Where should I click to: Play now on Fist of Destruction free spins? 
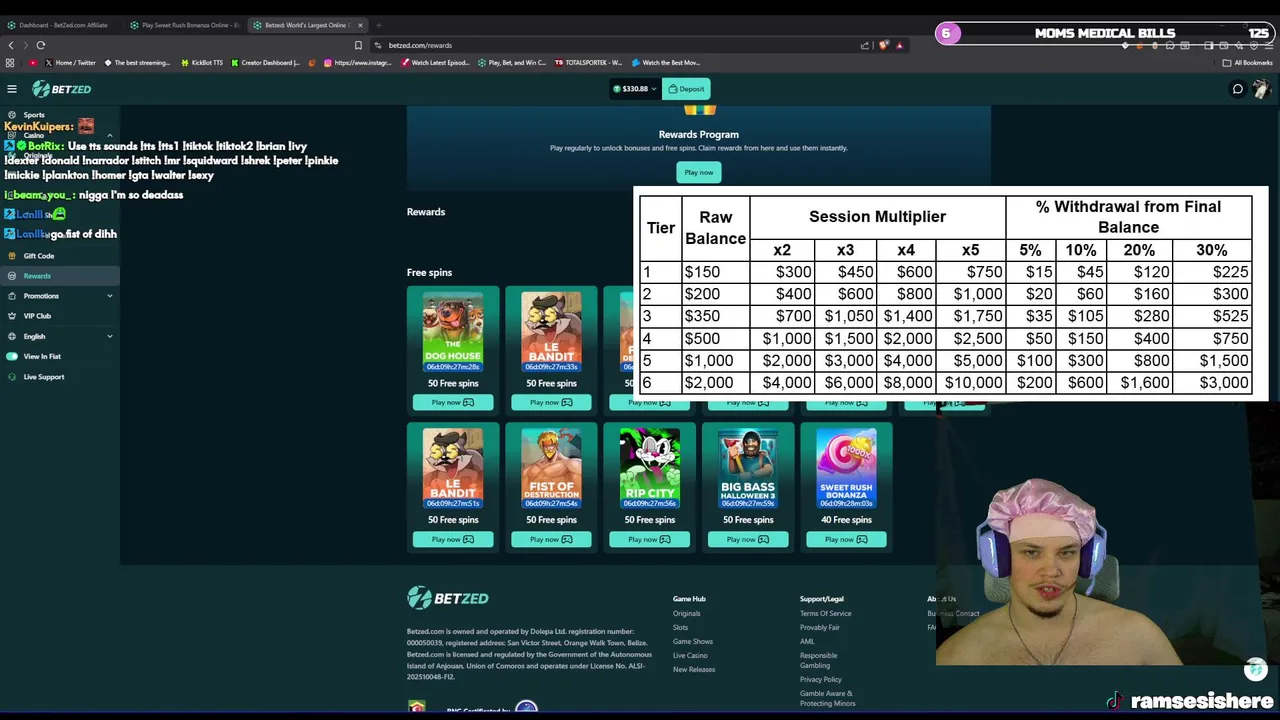pyautogui.click(x=551, y=539)
